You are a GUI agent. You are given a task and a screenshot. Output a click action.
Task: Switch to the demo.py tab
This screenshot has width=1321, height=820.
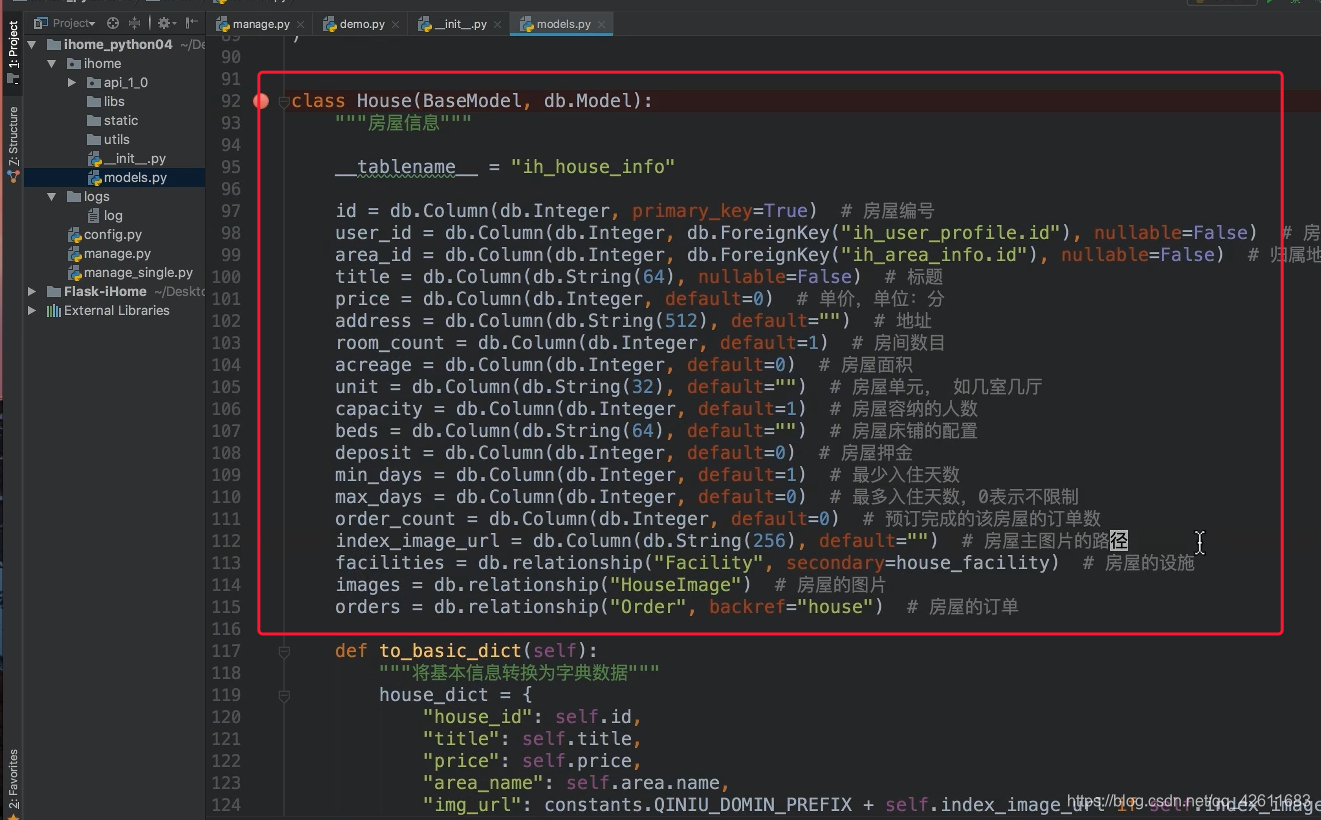click(361, 24)
